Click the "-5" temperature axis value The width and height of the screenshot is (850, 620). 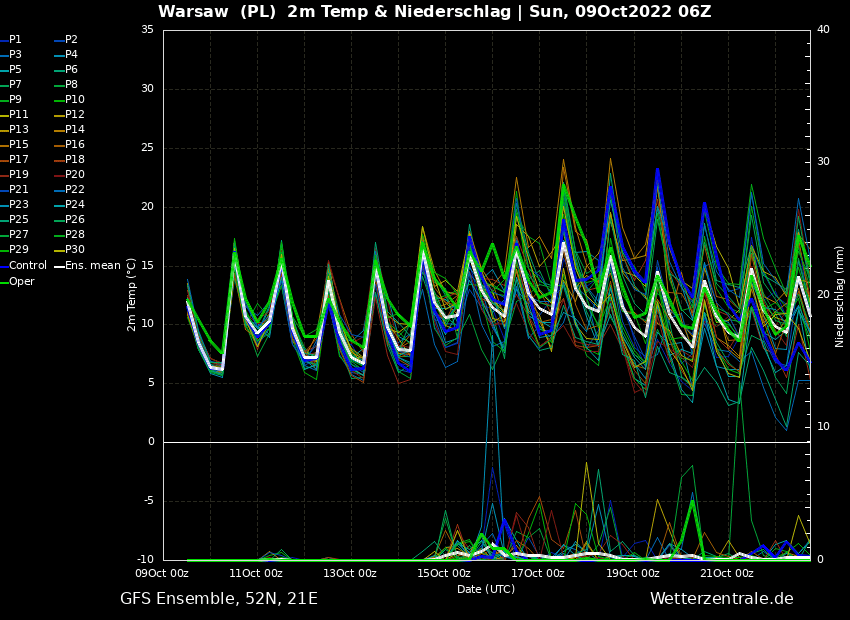[x=147, y=500]
